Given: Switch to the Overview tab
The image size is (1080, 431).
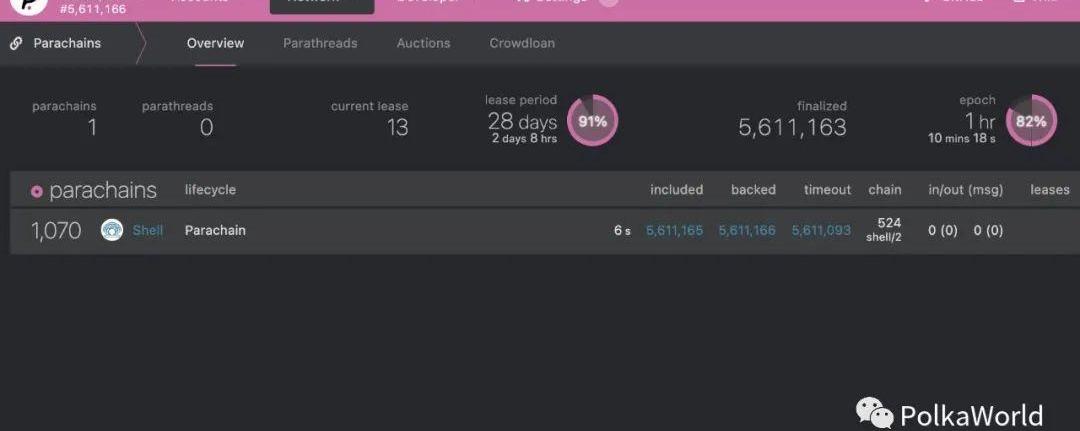Looking at the screenshot, I should (215, 43).
